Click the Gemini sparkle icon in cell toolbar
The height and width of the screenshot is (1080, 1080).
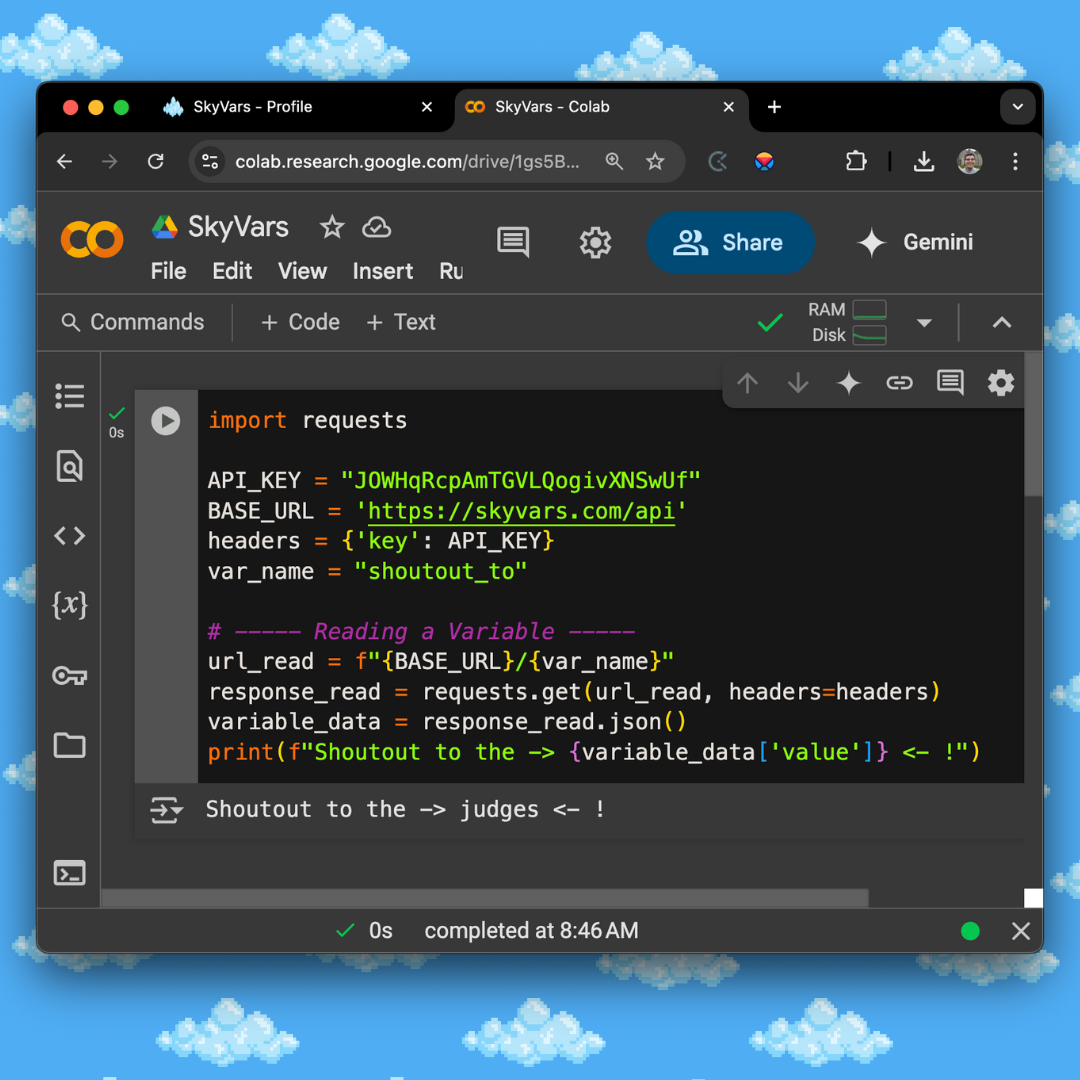click(x=849, y=382)
